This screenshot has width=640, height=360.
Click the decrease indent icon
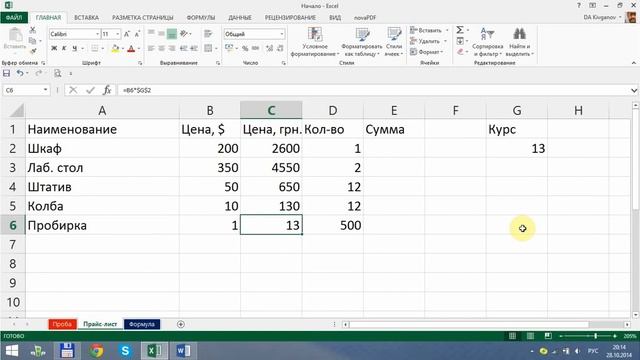click(x=183, y=48)
